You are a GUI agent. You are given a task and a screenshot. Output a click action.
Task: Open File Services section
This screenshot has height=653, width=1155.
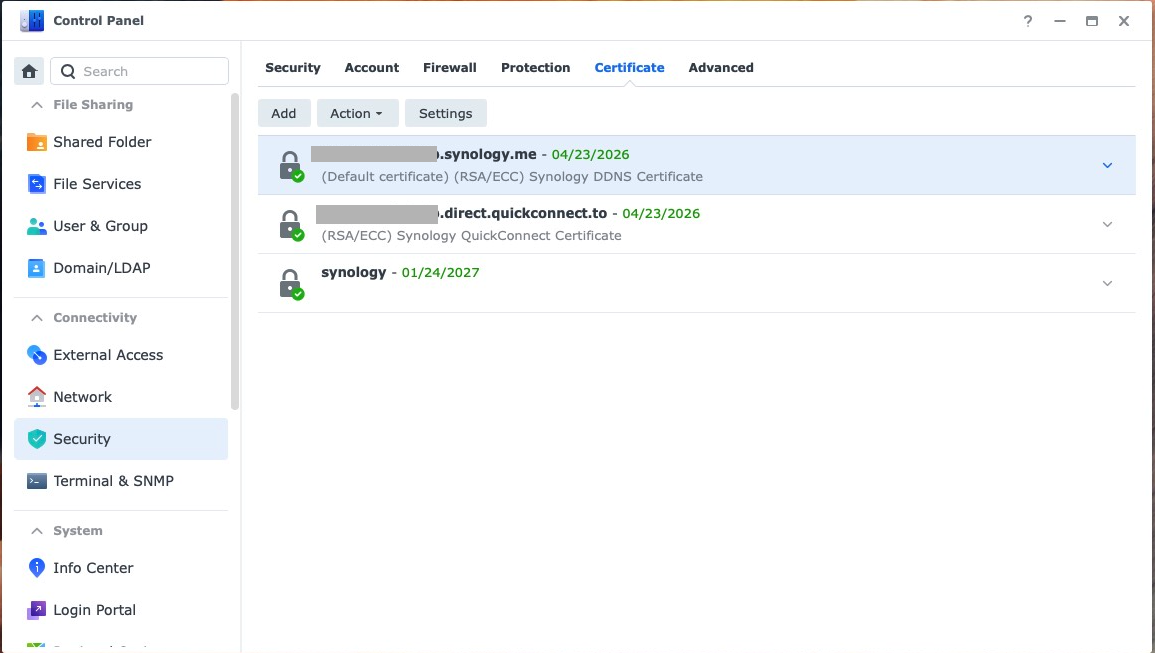[97, 184]
